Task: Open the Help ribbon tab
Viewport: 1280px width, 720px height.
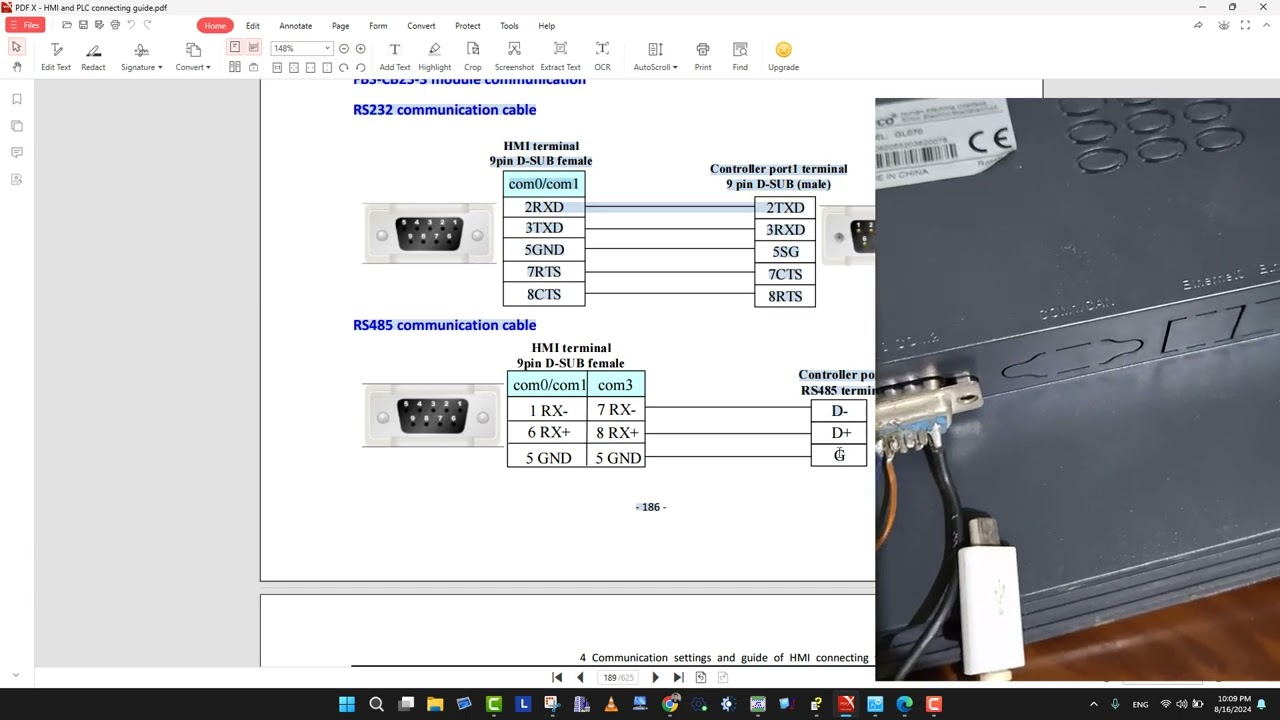Action: click(x=546, y=26)
